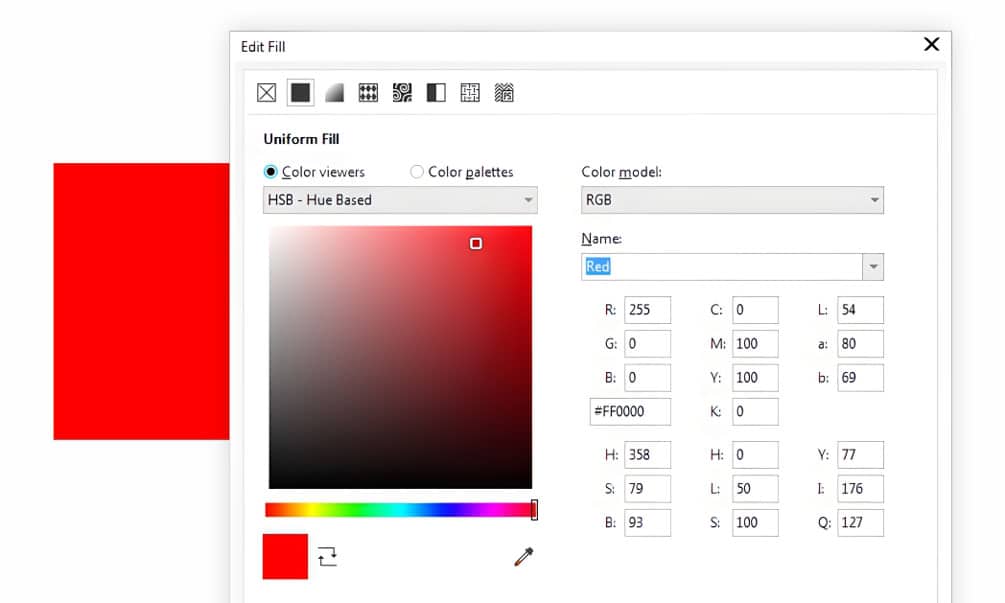Click the R value field showing 255

click(647, 310)
